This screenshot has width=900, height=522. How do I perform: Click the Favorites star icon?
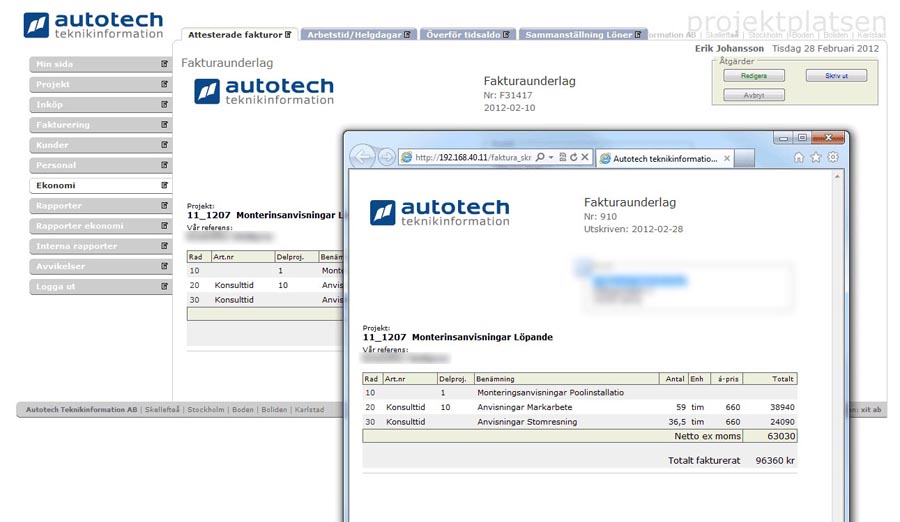[x=816, y=157]
